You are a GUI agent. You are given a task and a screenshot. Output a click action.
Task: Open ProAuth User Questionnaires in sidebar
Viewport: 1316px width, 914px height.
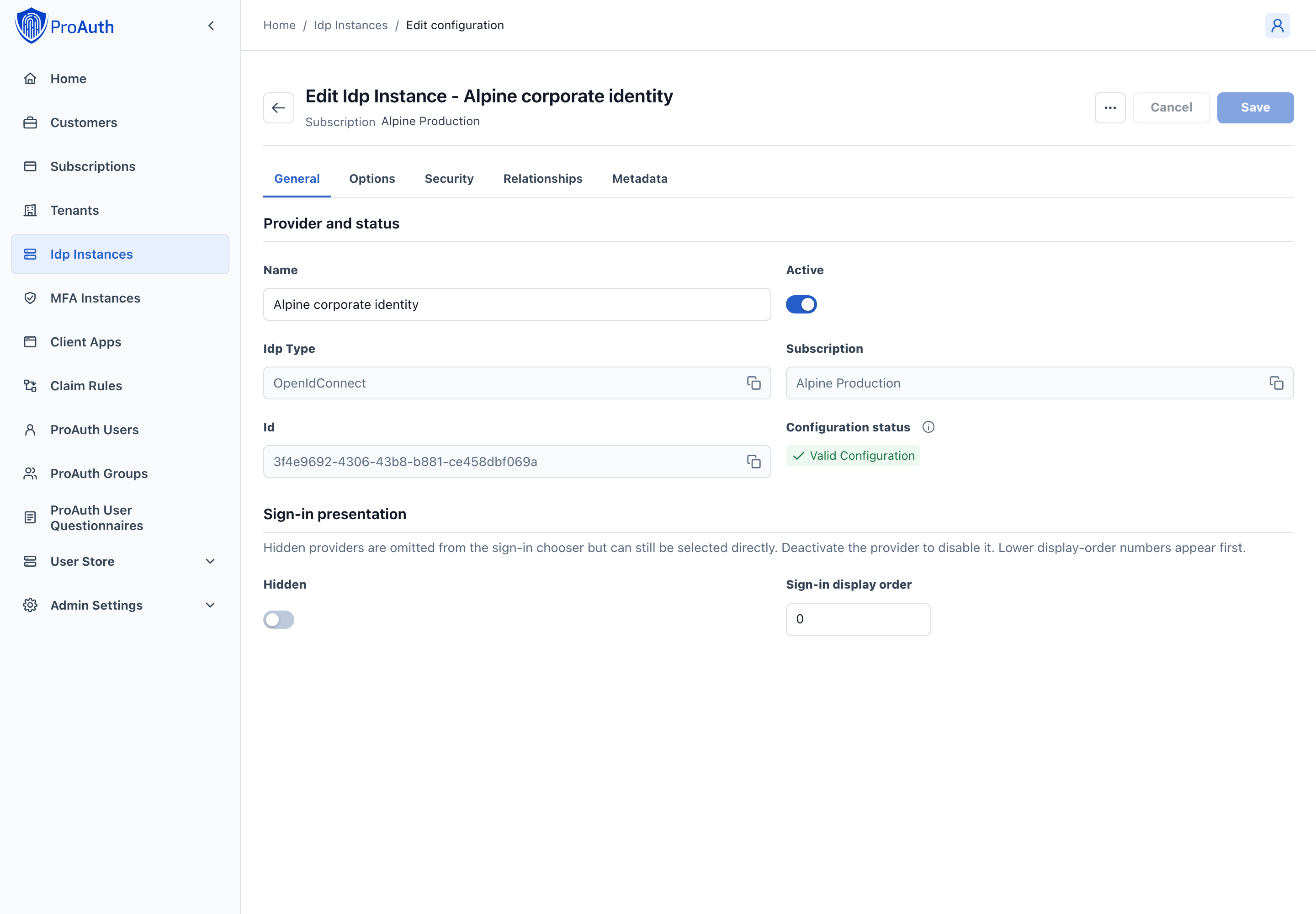pyautogui.click(x=120, y=518)
